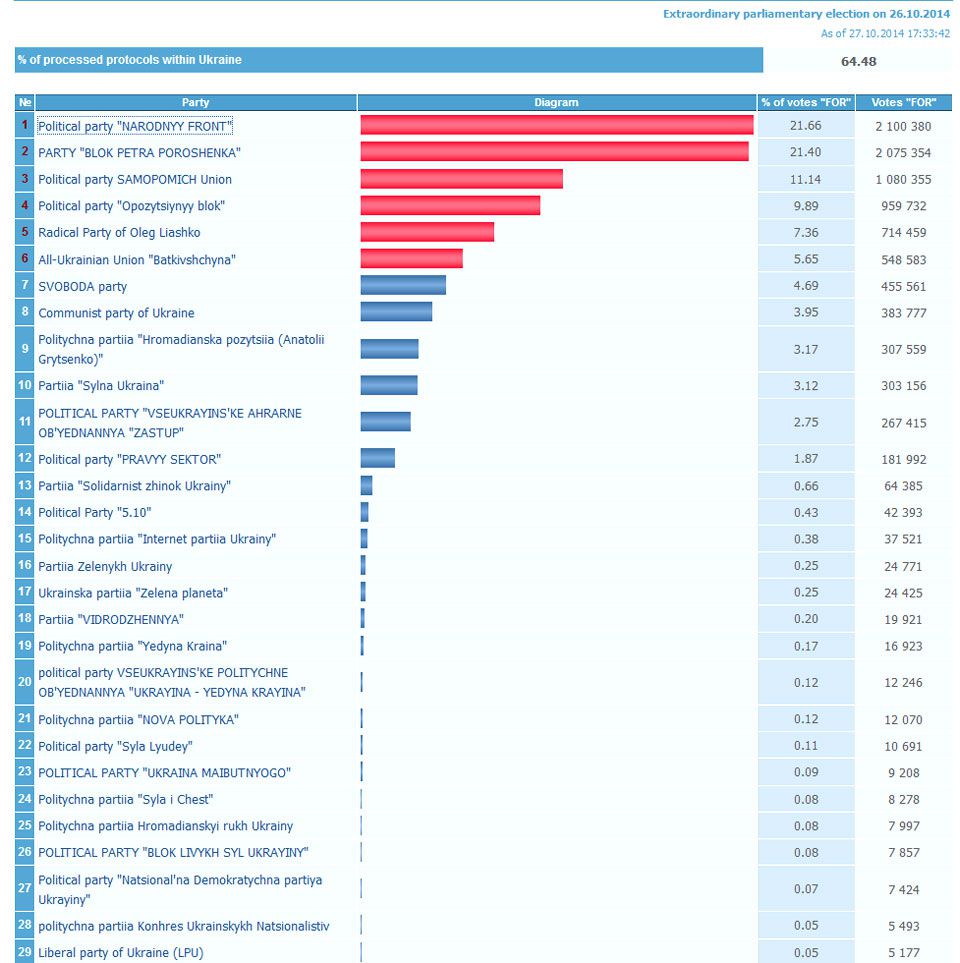Image resolution: width=960 pixels, height=963 pixels.
Task: Click the "PRAVYY SEKTOR" party link
Action: tap(129, 460)
